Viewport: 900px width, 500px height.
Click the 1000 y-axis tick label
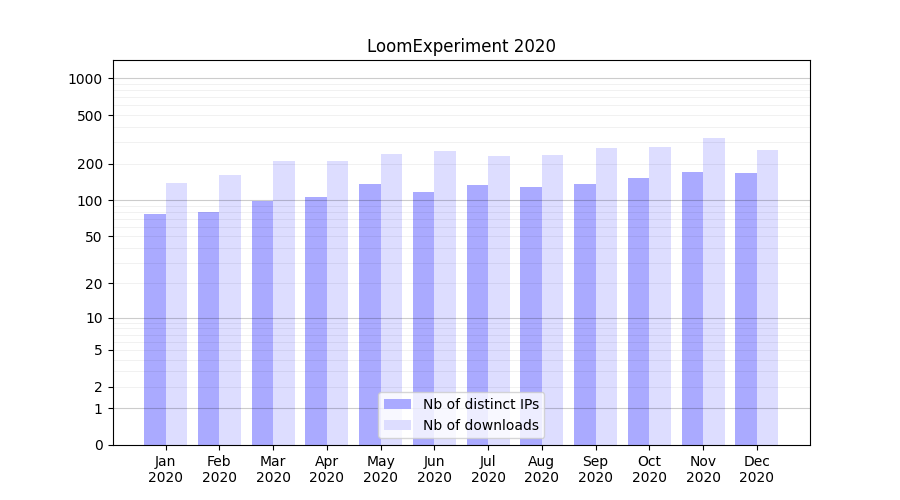(87, 79)
